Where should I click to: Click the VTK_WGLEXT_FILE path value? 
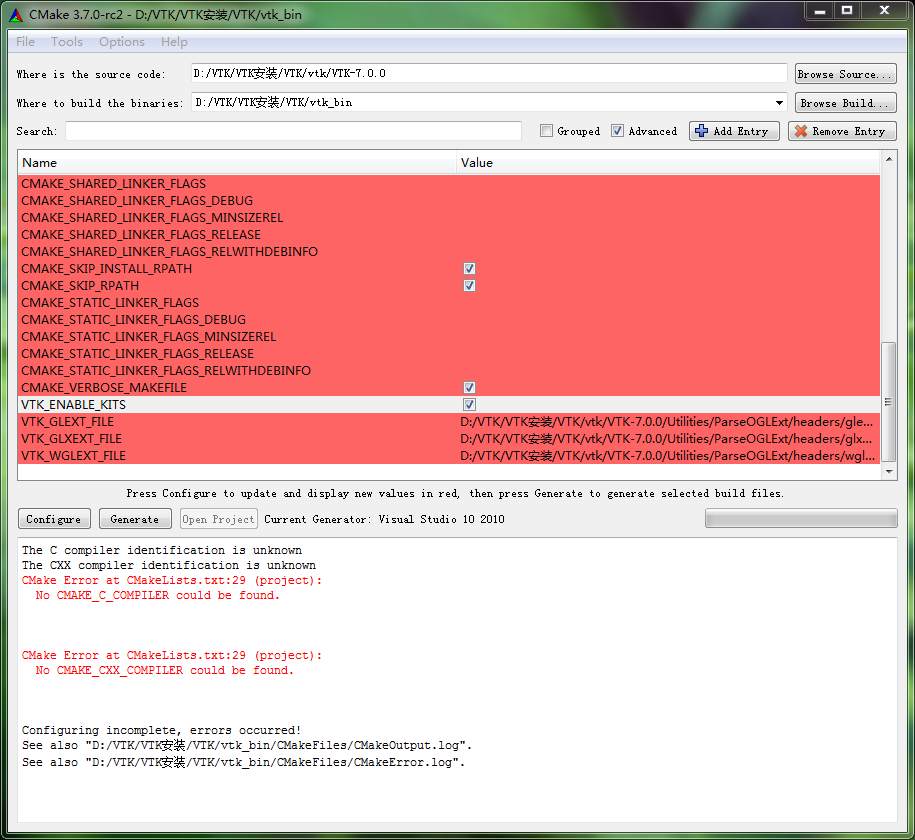[x=667, y=455]
